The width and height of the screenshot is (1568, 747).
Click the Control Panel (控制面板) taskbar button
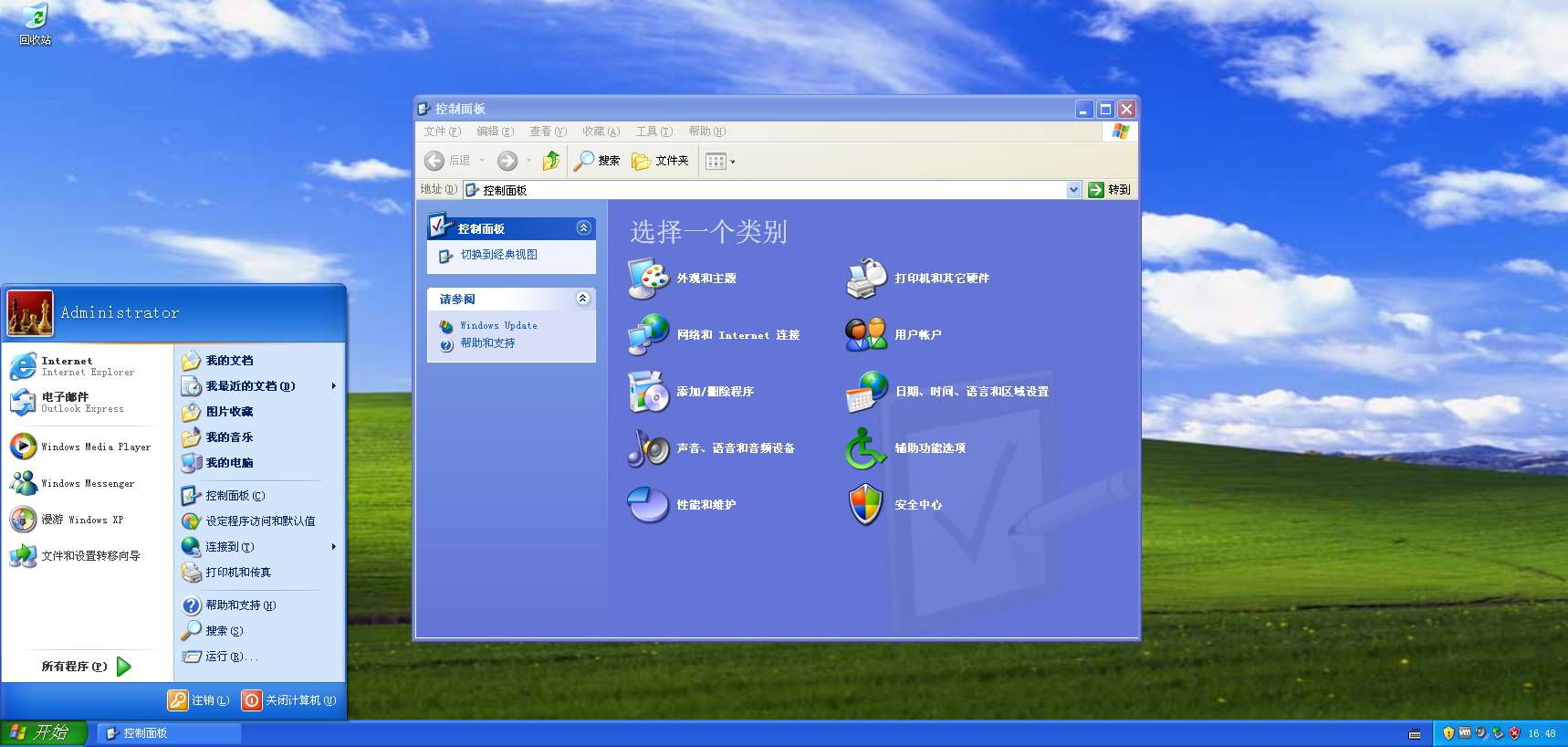click(x=170, y=733)
